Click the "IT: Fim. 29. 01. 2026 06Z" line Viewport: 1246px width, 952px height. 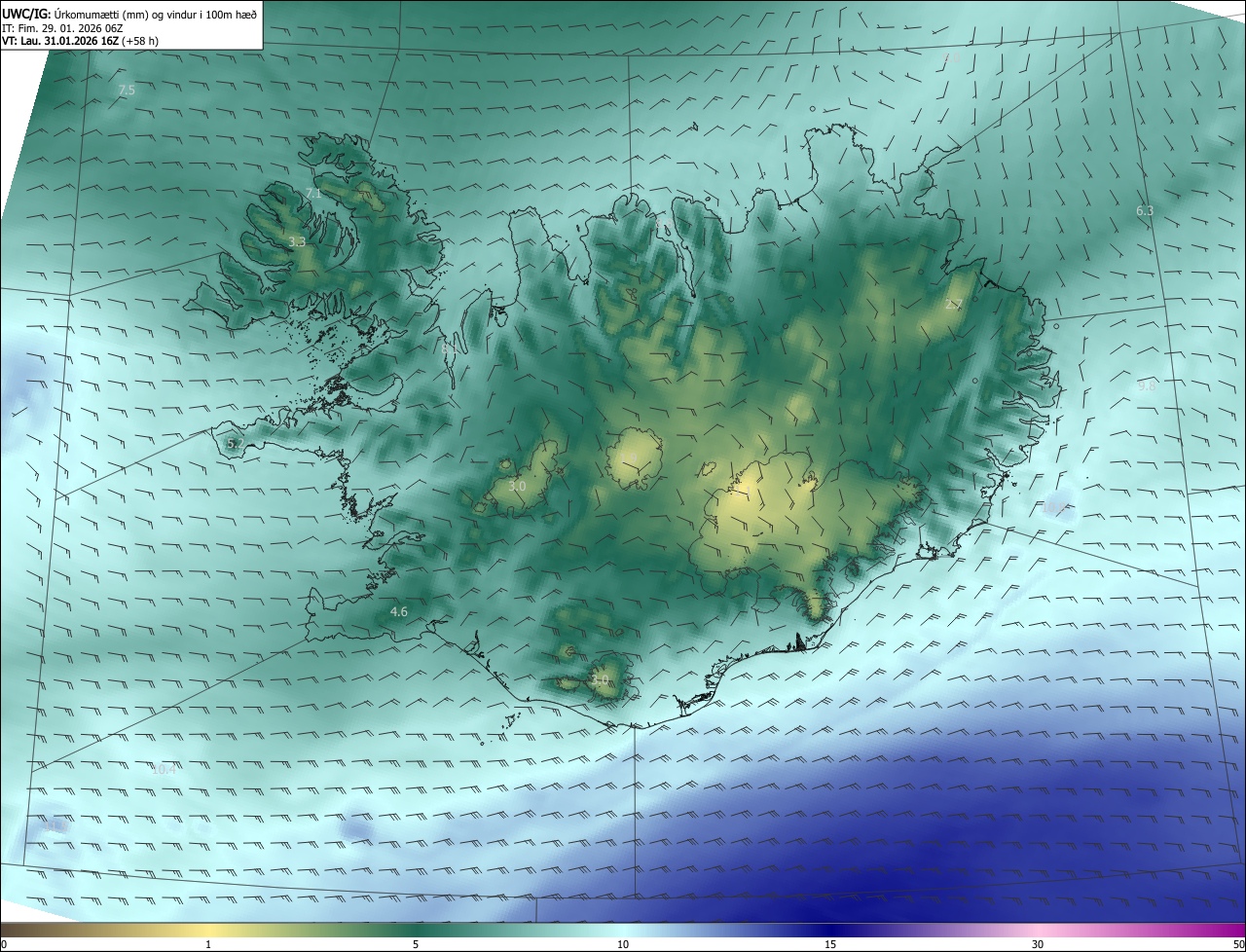(x=64, y=28)
